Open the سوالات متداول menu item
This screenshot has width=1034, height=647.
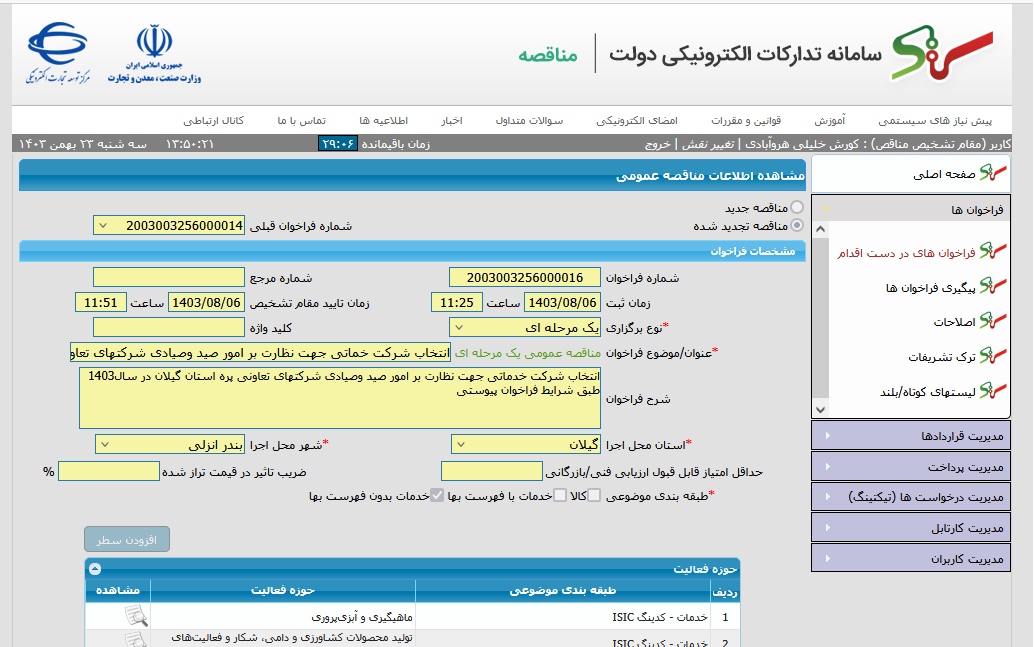point(530,121)
